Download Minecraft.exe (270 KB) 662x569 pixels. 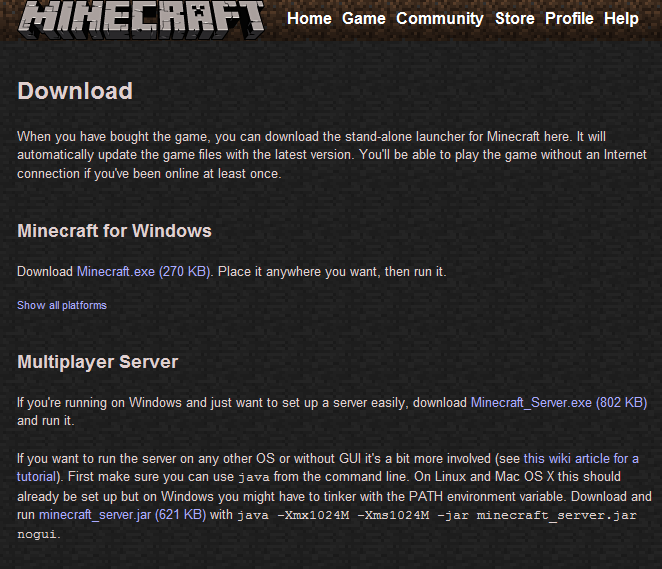(x=144, y=271)
